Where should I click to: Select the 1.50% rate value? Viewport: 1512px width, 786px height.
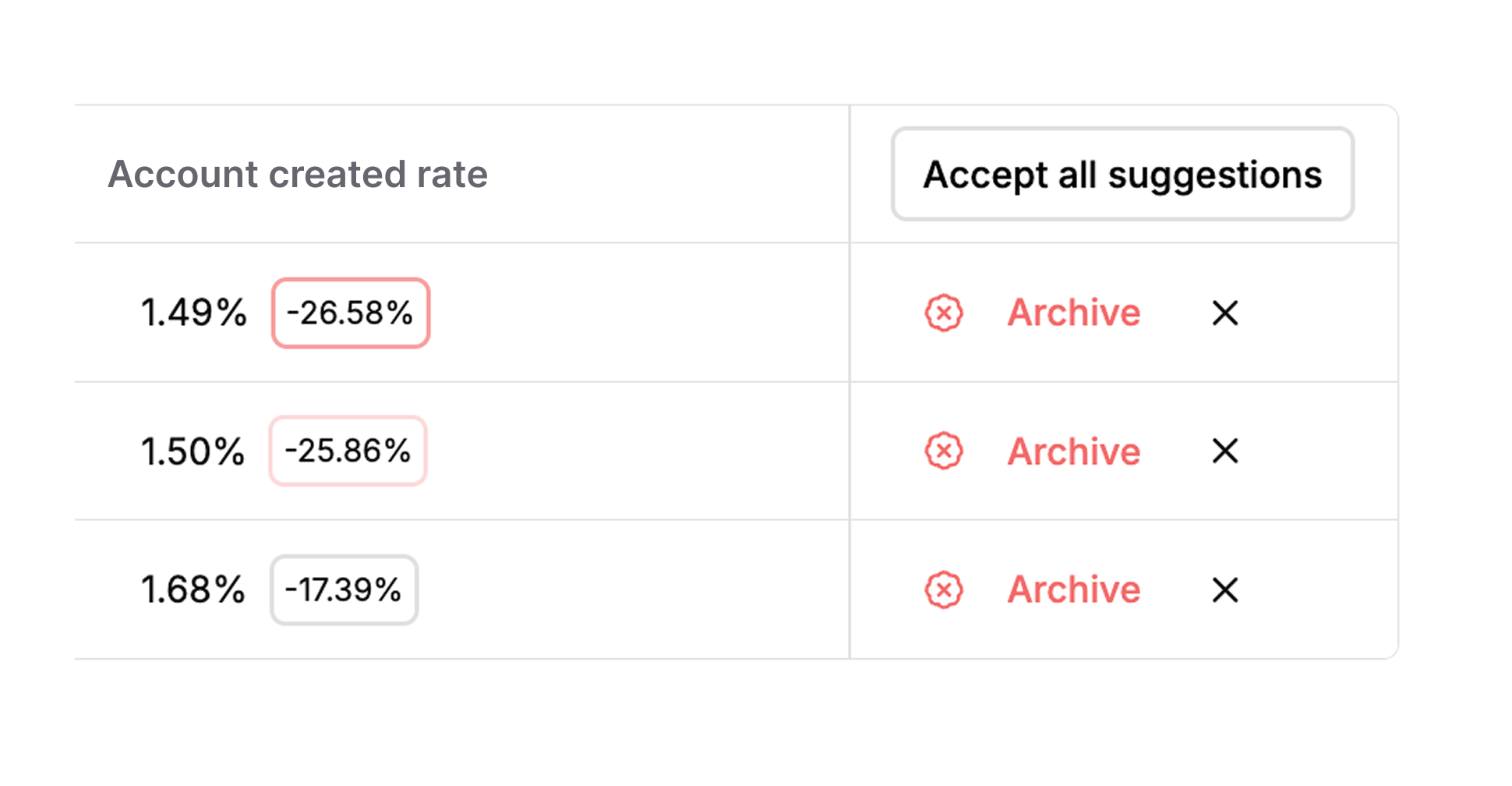pos(192,451)
